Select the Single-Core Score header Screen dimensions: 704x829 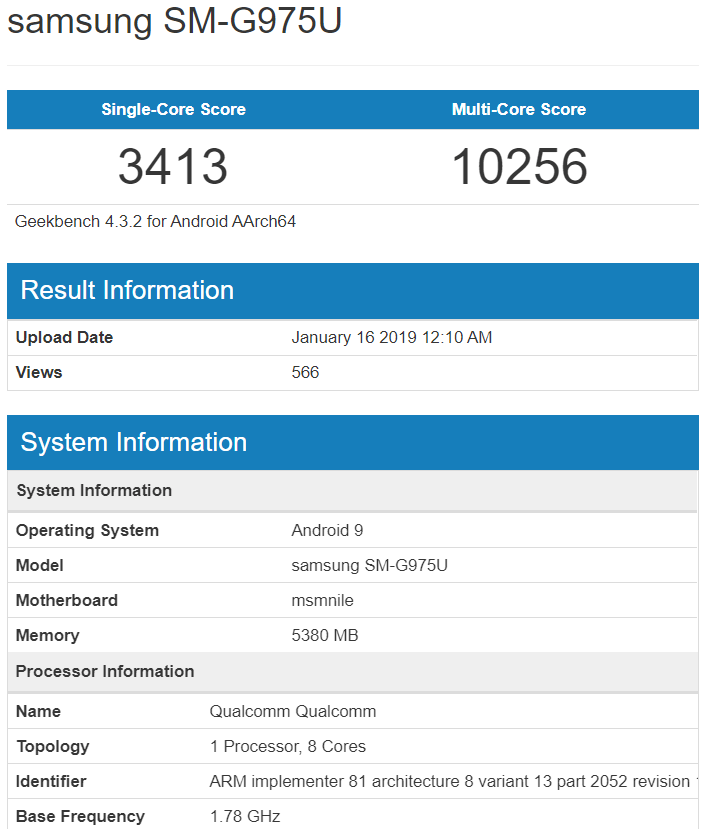173,109
